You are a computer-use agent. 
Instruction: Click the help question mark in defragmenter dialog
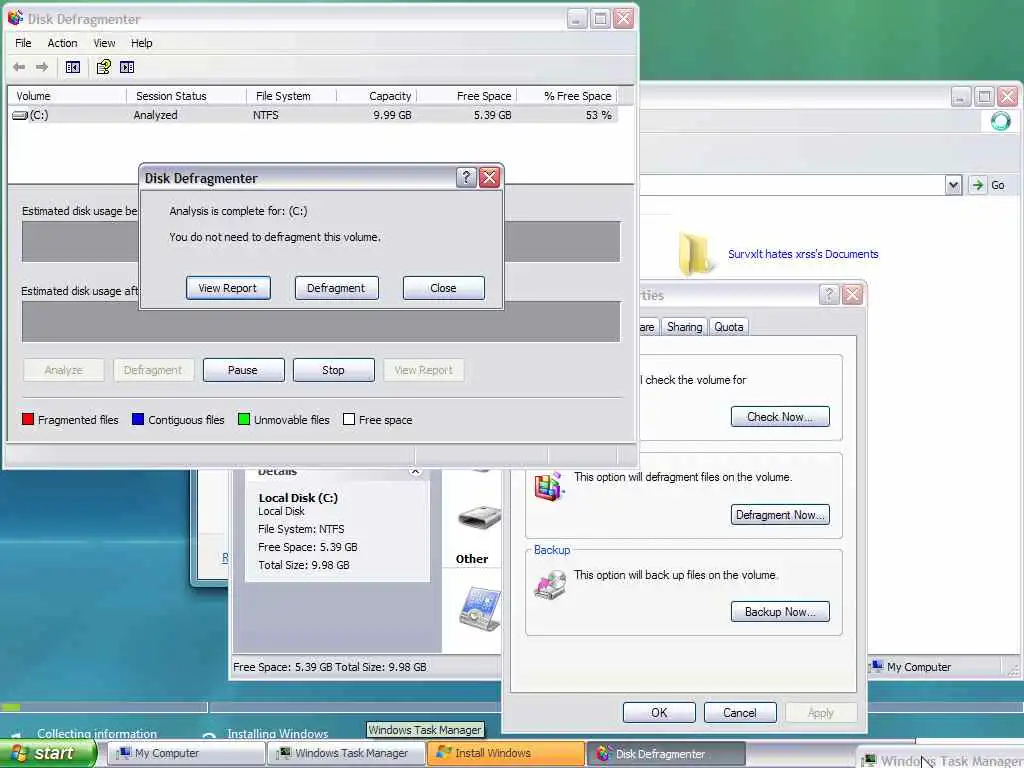pyautogui.click(x=466, y=177)
